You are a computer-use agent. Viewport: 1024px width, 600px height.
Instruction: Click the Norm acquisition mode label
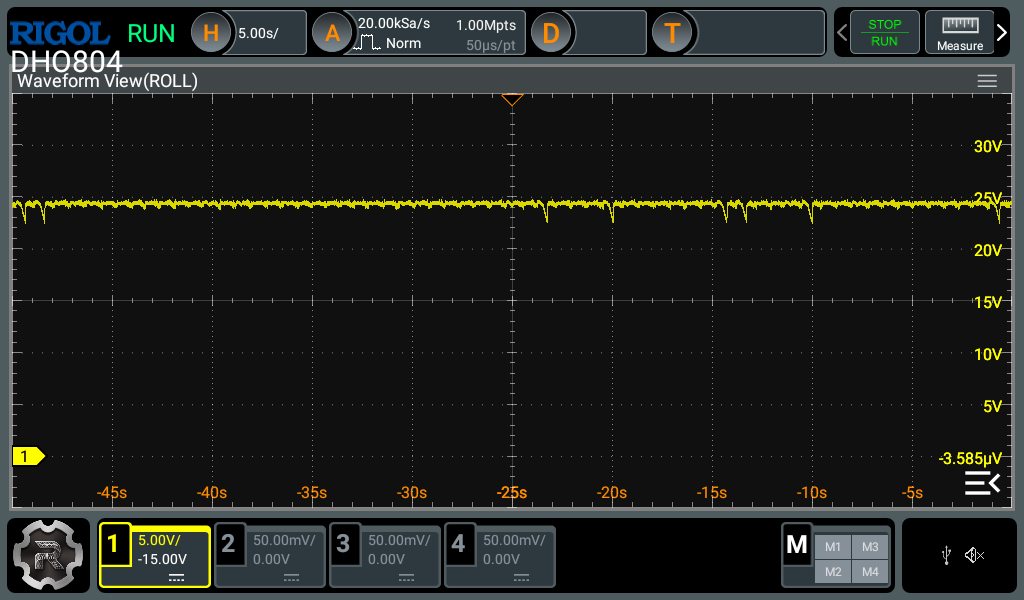click(x=403, y=44)
